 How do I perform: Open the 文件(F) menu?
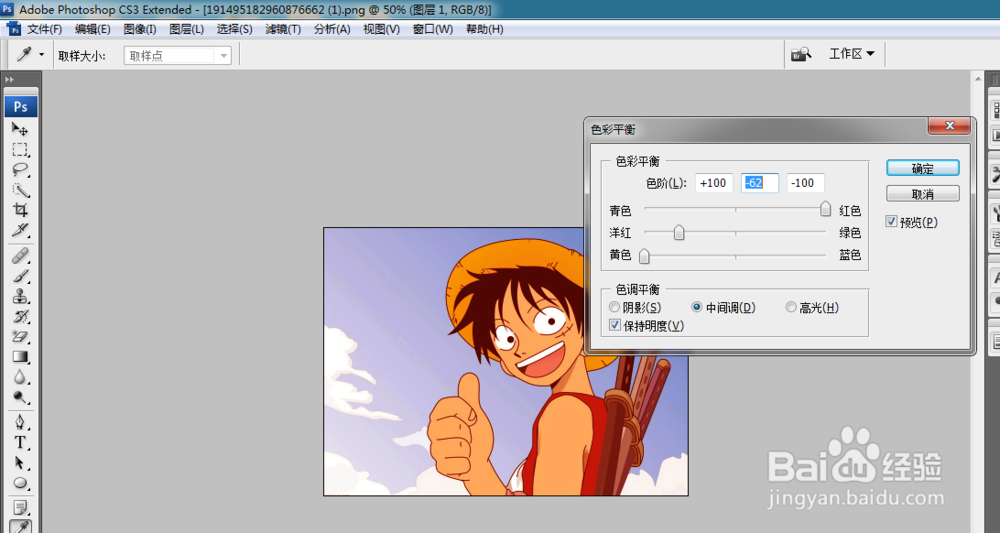(x=45, y=29)
